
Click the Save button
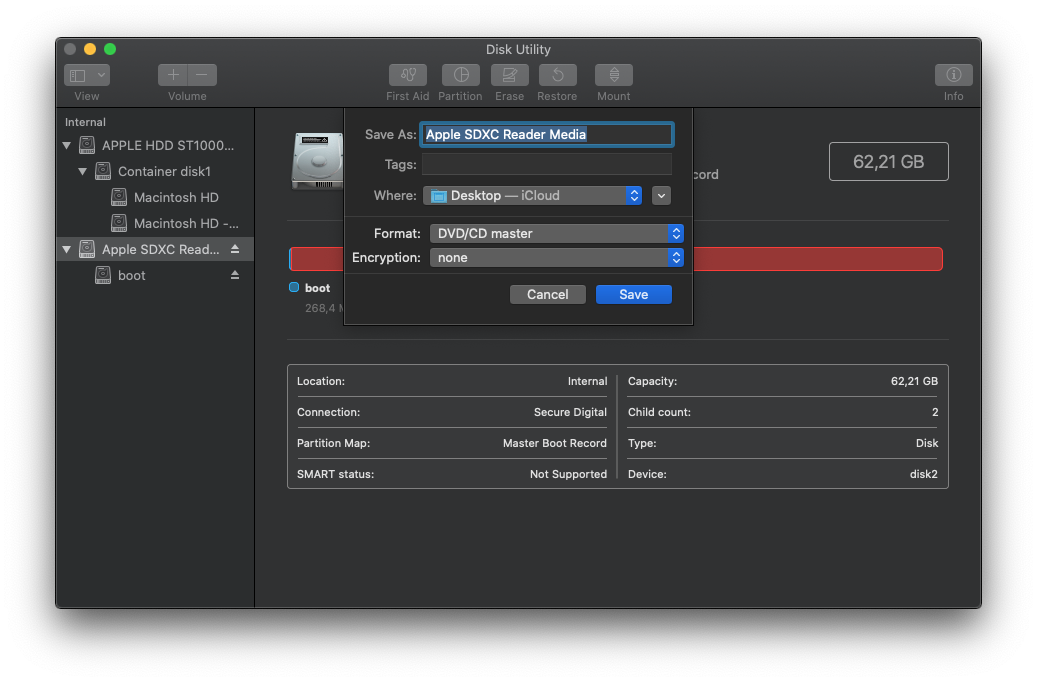[634, 294]
